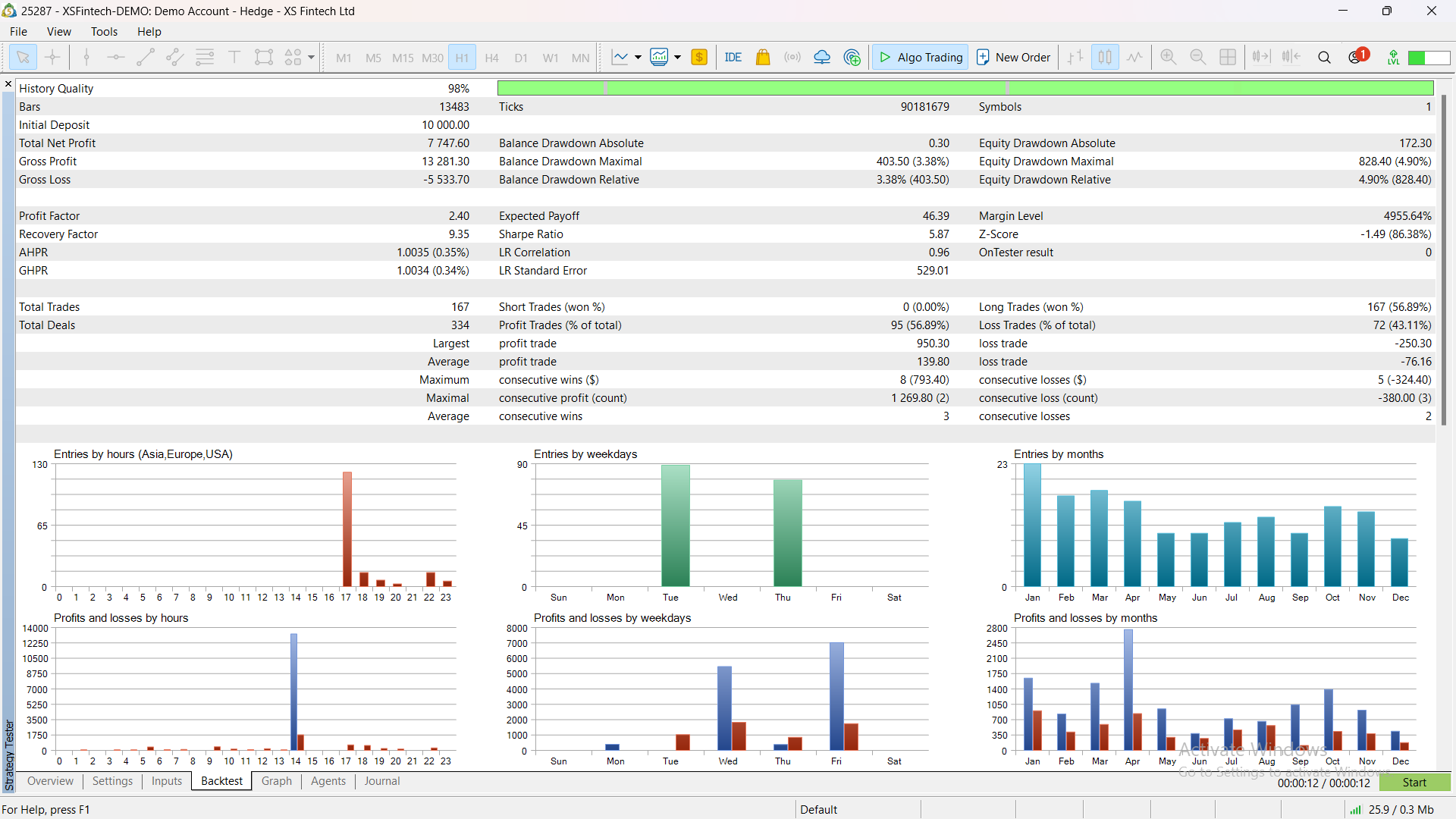The width and height of the screenshot is (1456, 819).
Task: Click the yellow dollar sign icon
Action: 699,57
